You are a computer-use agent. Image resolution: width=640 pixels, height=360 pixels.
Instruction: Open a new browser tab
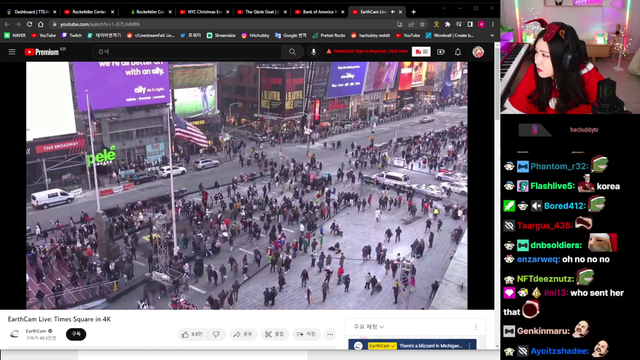413,12
